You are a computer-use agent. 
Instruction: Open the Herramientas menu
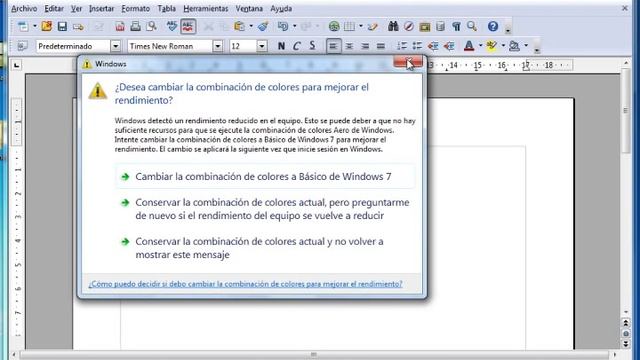coord(206,8)
